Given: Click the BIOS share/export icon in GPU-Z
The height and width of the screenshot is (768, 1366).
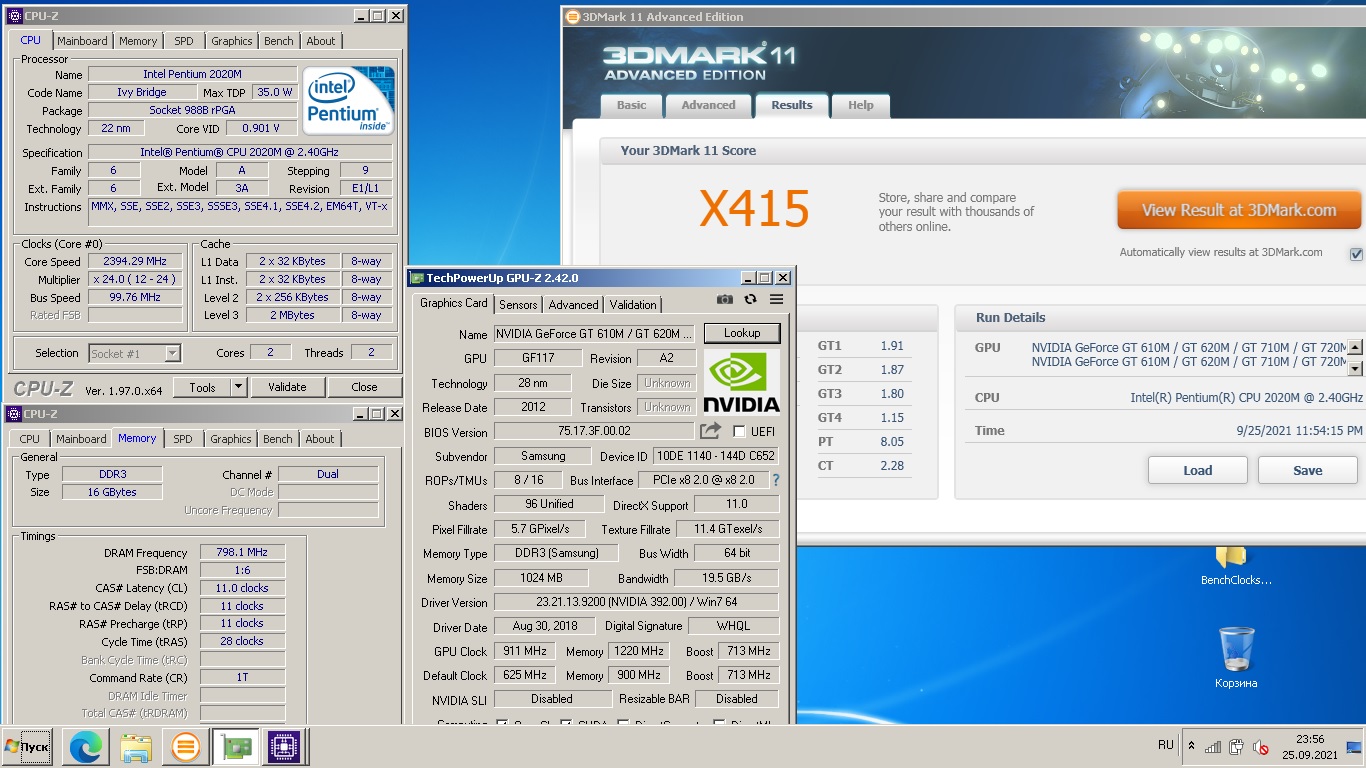Looking at the screenshot, I should coord(710,431).
